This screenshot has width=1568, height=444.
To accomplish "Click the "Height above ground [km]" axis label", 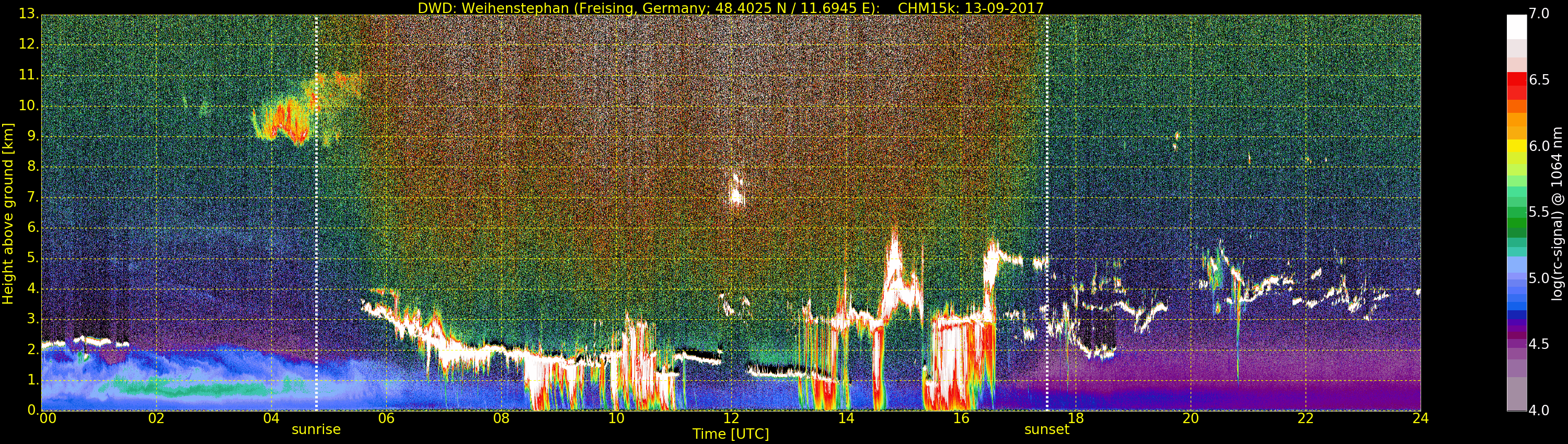I will click(x=8, y=214).
